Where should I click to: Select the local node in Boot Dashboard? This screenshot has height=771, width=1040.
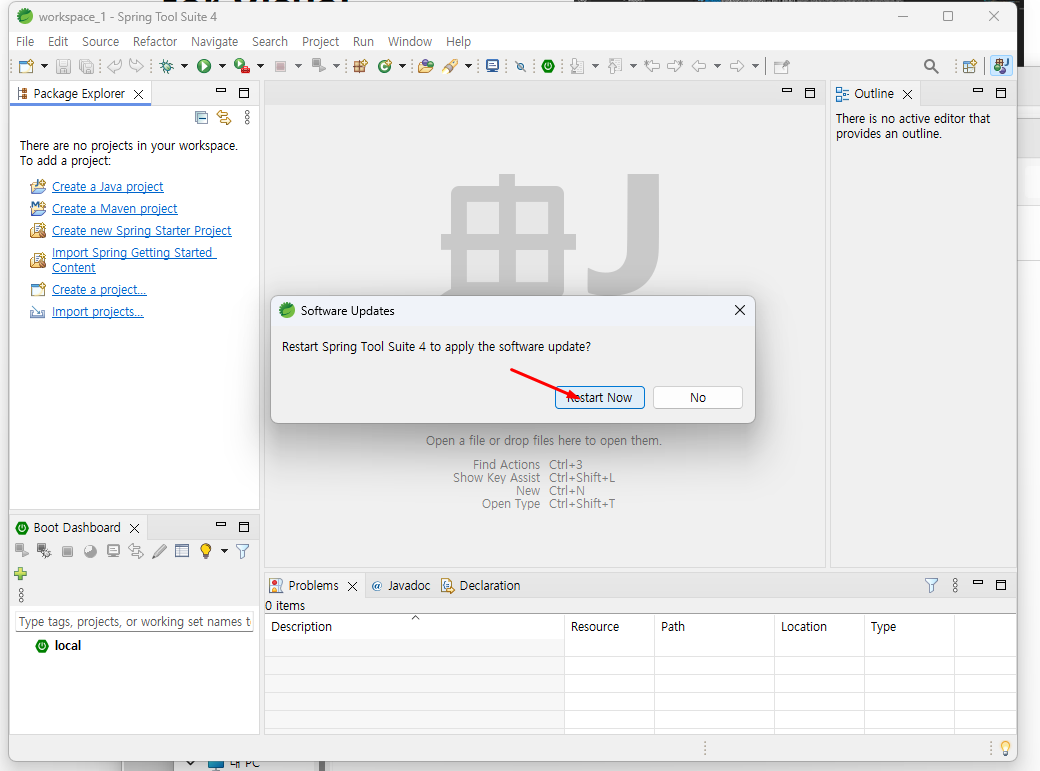point(68,646)
